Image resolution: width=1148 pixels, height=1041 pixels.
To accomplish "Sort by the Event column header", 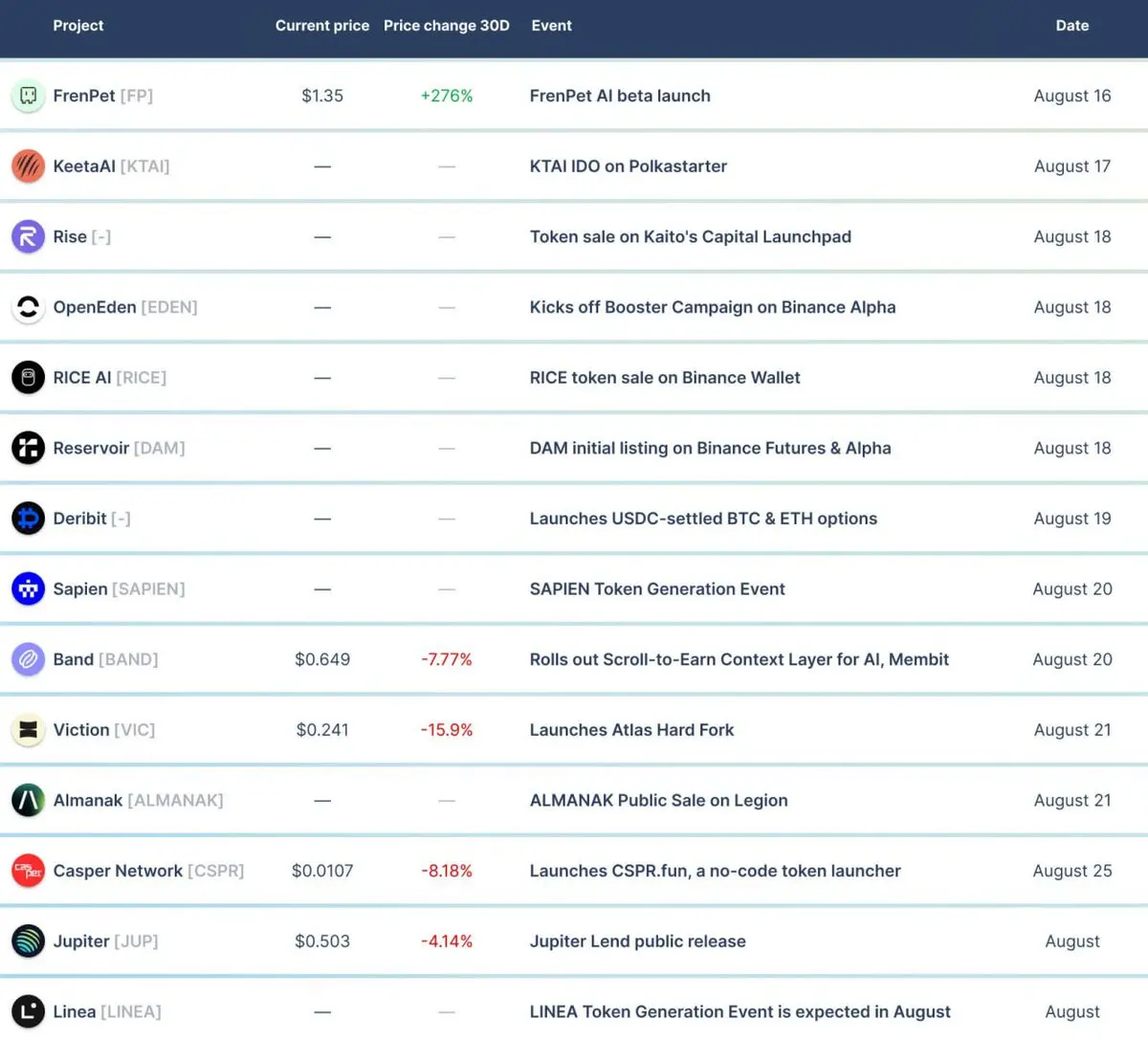I will tap(552, 26).
